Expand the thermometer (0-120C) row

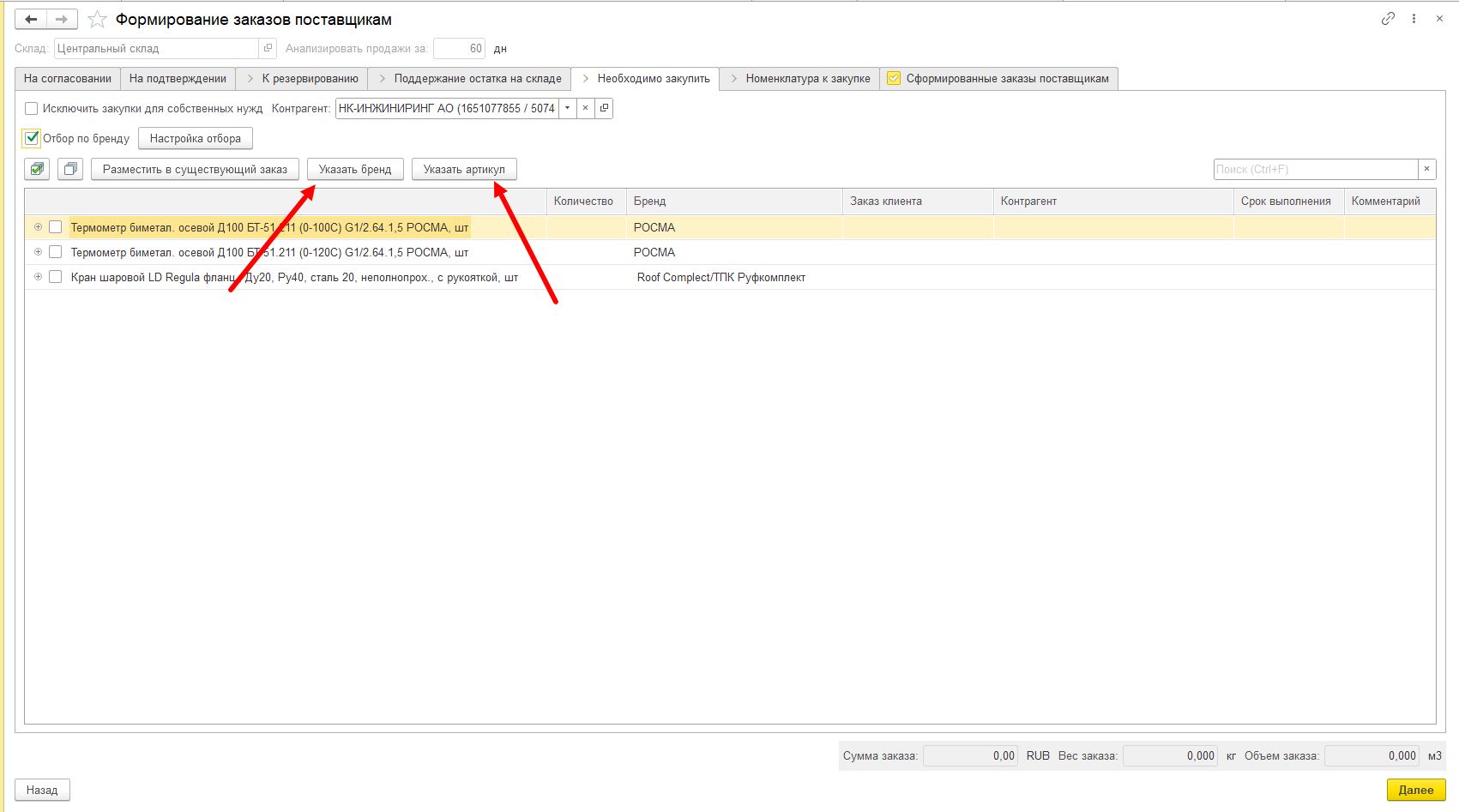(38, 252)
